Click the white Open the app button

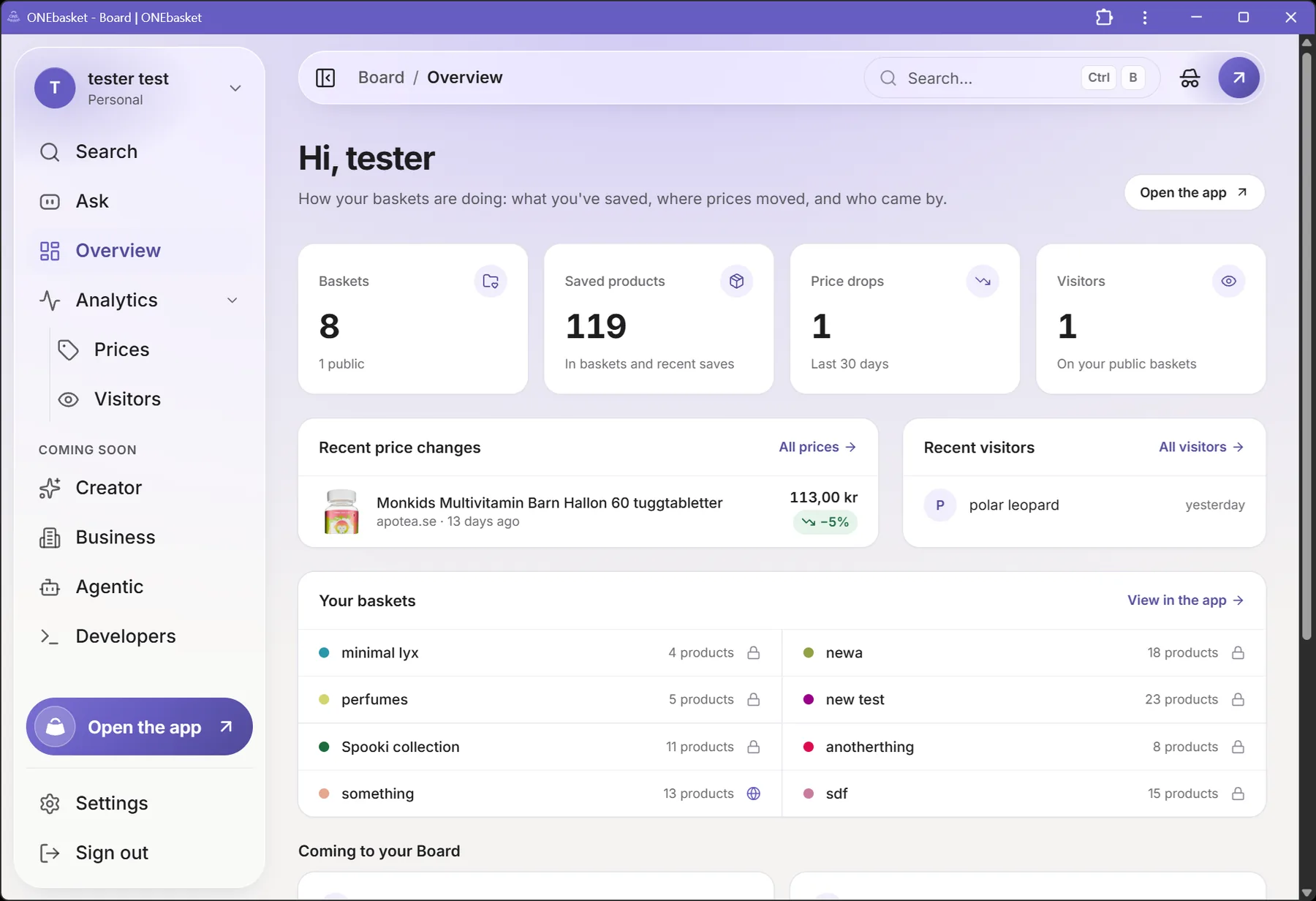pos(1194,192)
